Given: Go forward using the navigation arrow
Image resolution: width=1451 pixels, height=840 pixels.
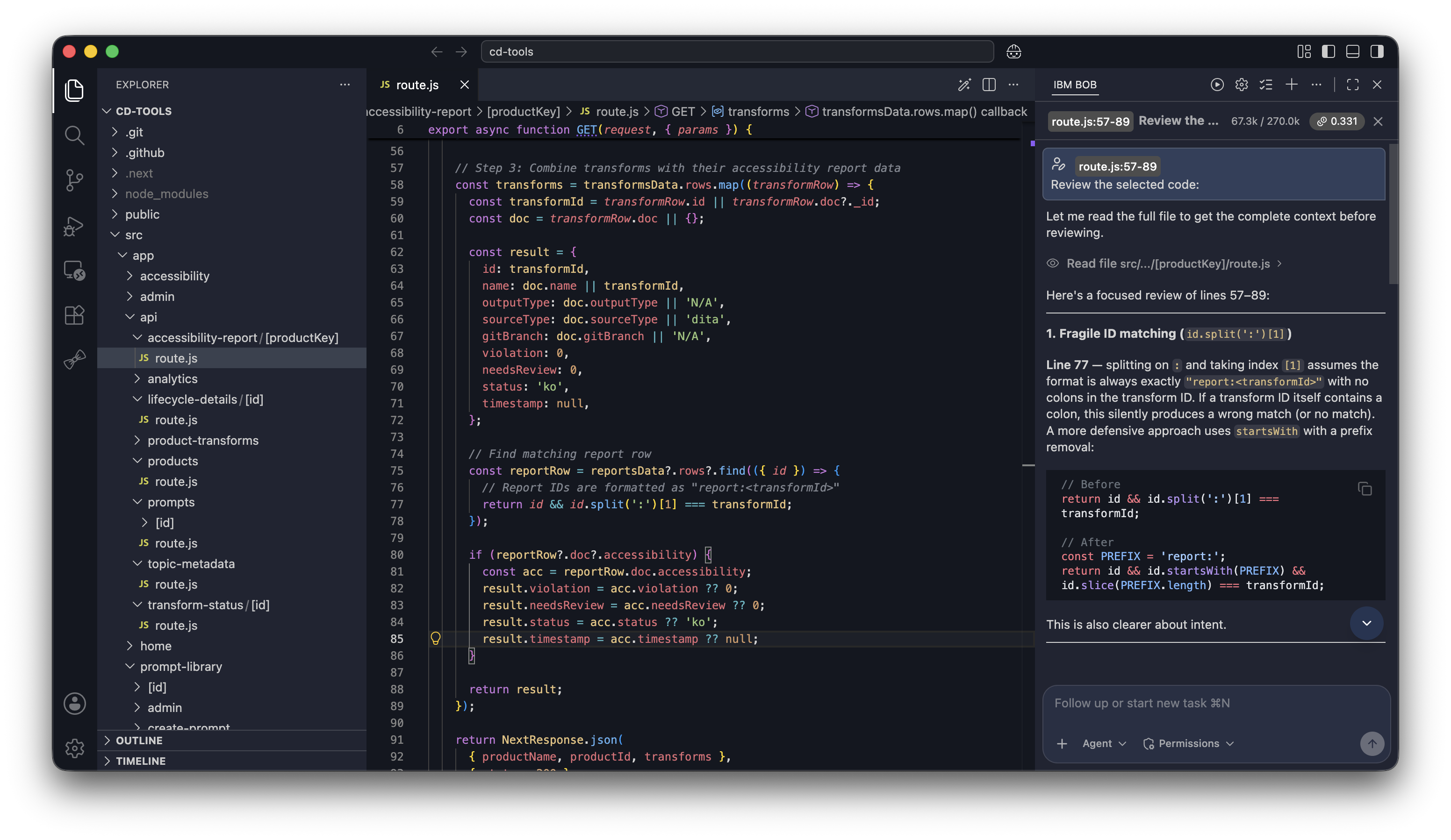Looking at the screenshot, I should [461, 52].
